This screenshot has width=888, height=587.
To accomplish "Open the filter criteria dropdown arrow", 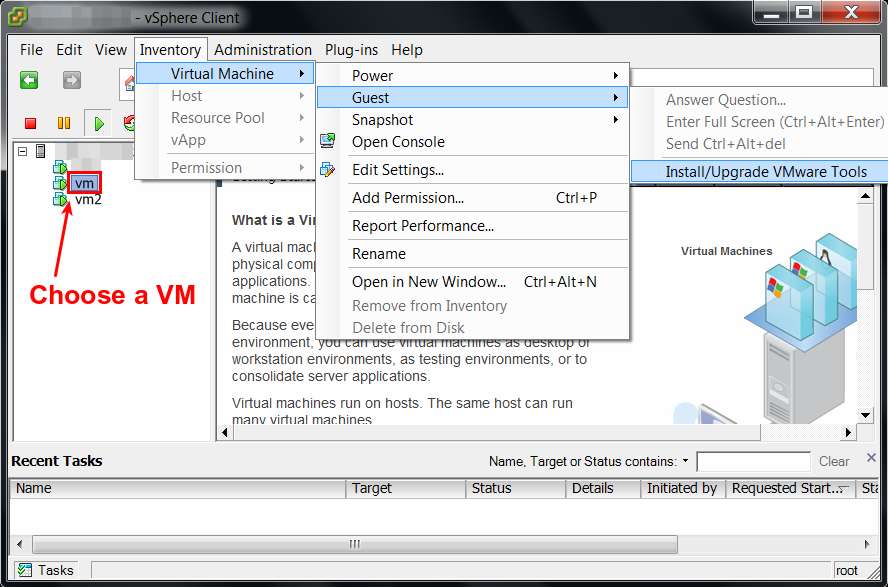I will coord(685,461).
